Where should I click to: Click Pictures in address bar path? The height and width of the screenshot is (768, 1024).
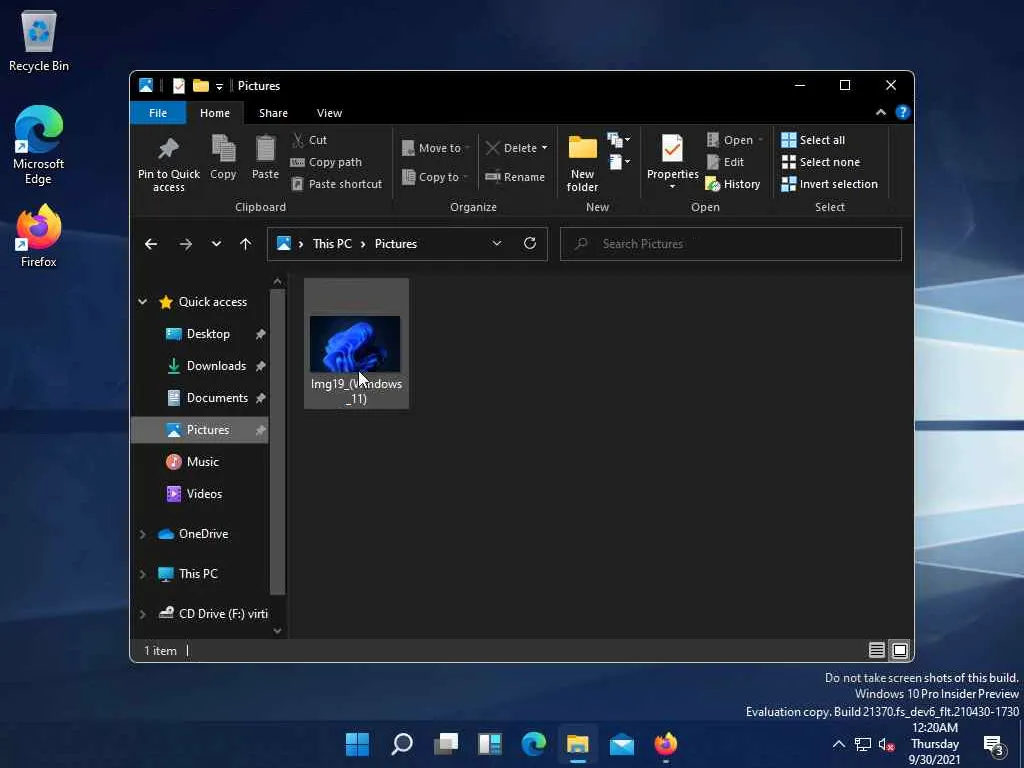pyautogui.click(x=396, y=244)
